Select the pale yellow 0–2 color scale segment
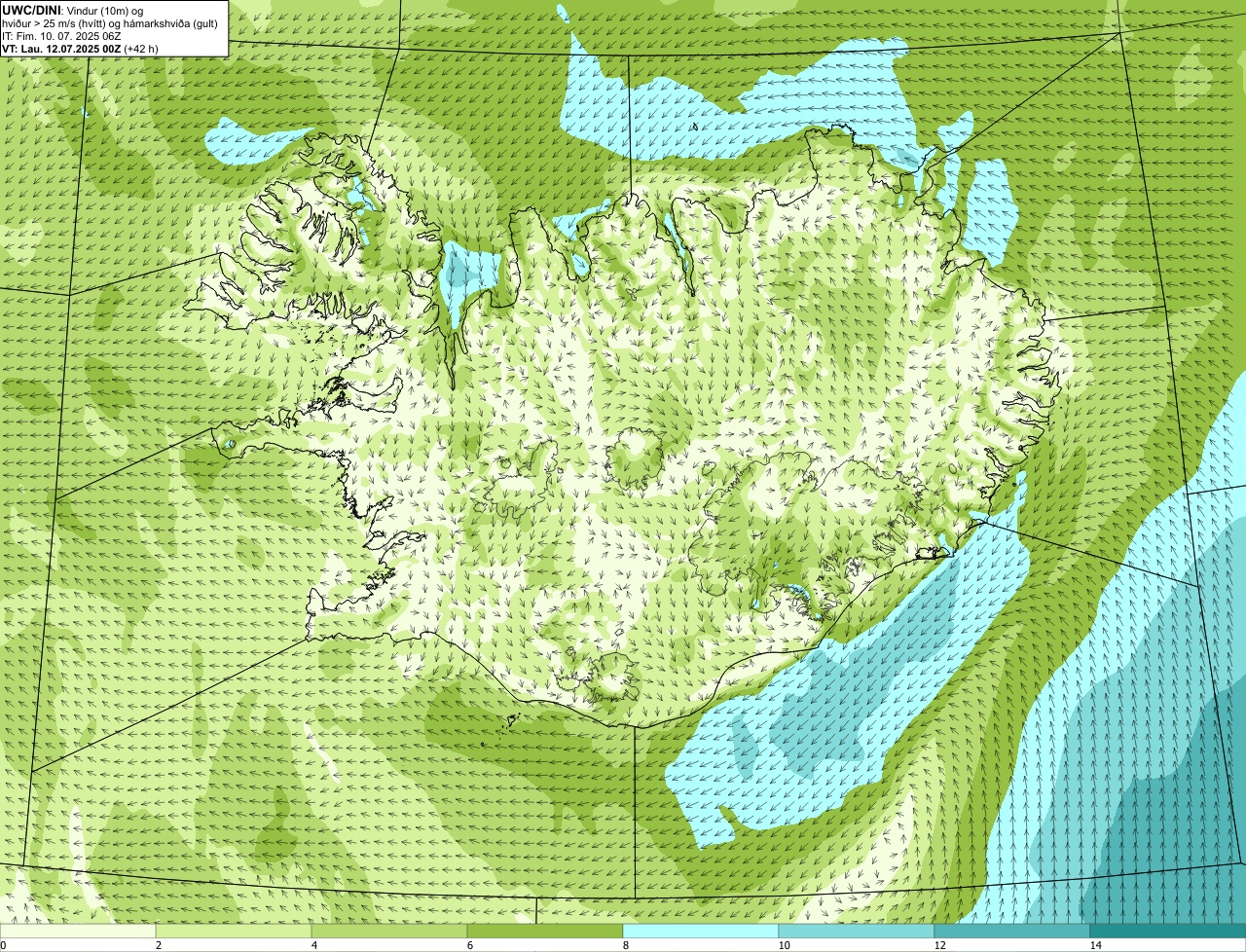This screenshot has width=1246, height=952. coord(78,931)
